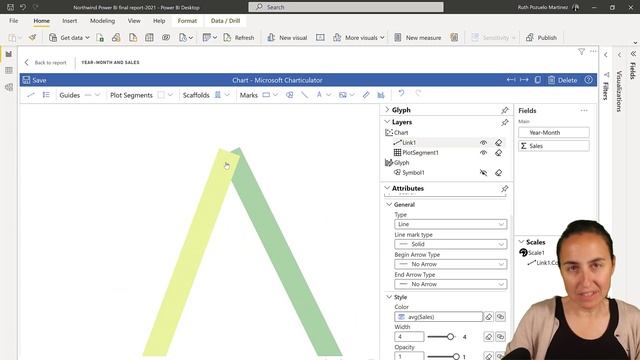The image size is (640, 360).
Task: Toggle visibility of Link1 layer
Action: click(483, 142)
